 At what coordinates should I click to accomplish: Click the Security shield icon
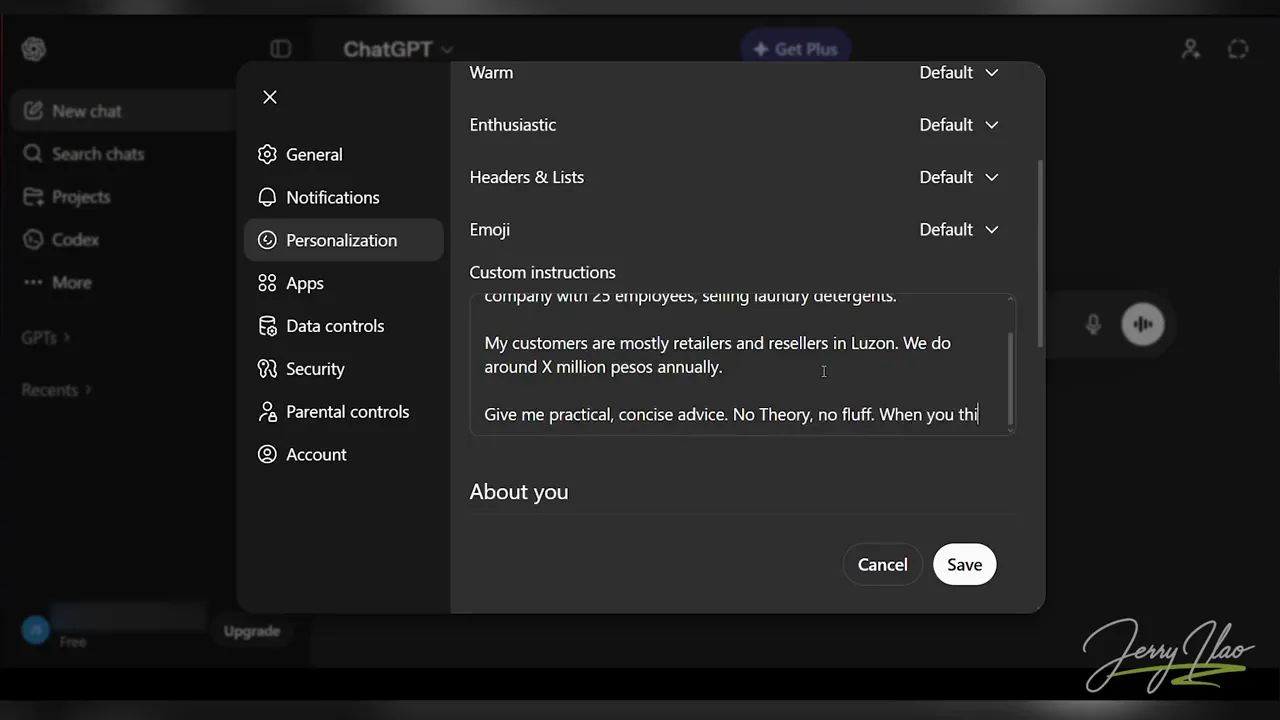click(267, 369)
